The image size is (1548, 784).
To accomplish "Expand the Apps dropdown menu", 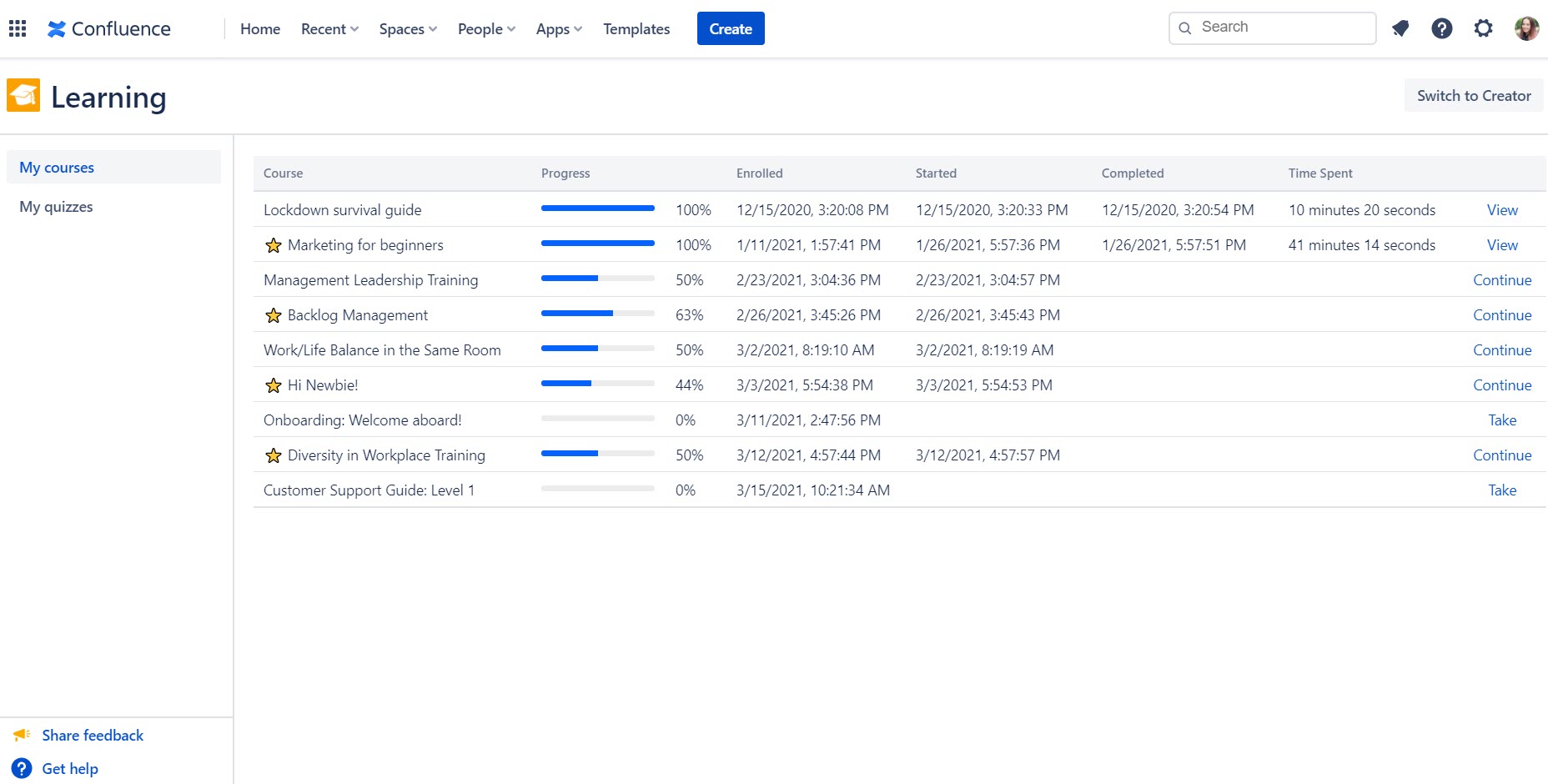I will (x=559, y=28).
